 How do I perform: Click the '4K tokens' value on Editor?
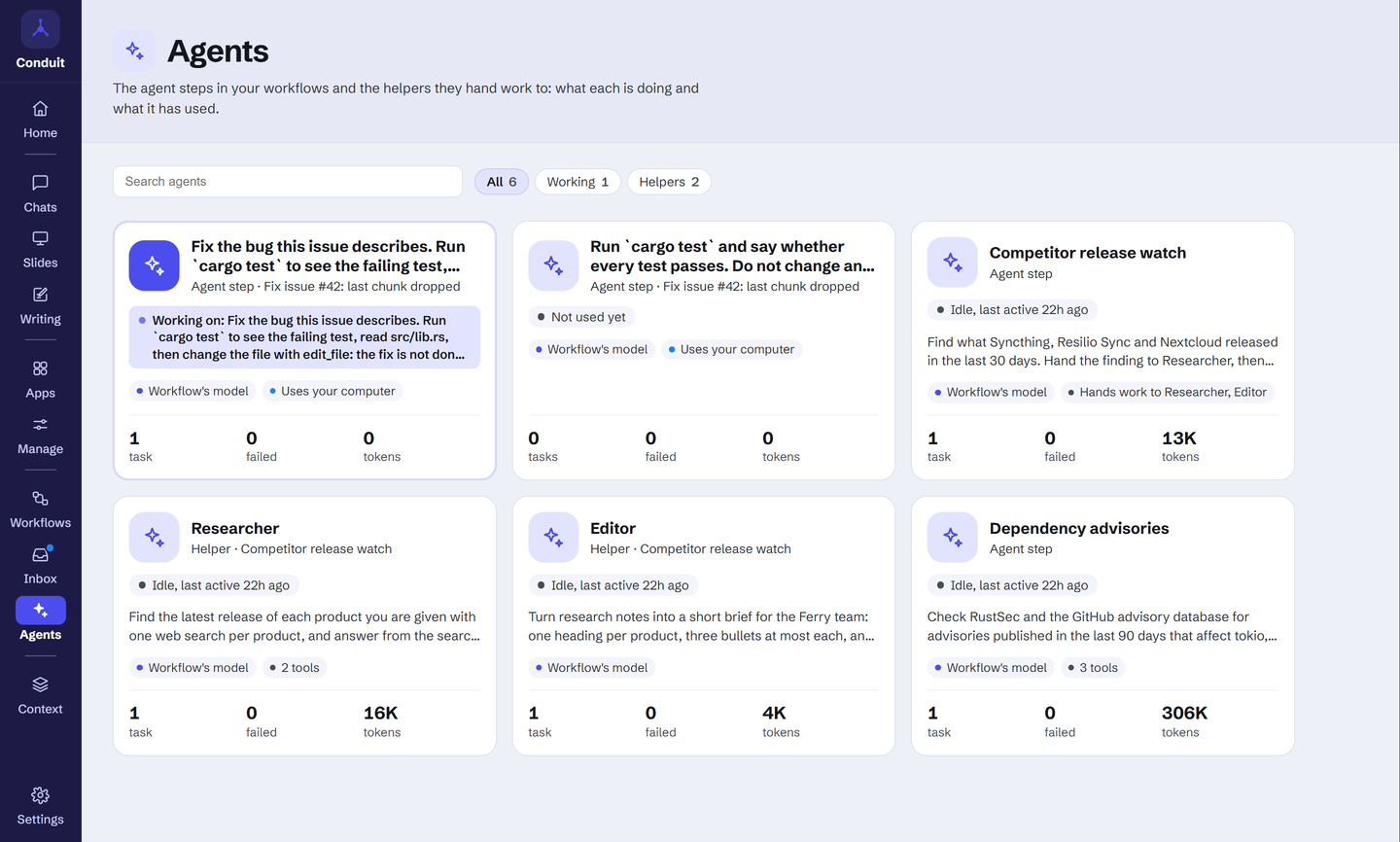[781, 720]
